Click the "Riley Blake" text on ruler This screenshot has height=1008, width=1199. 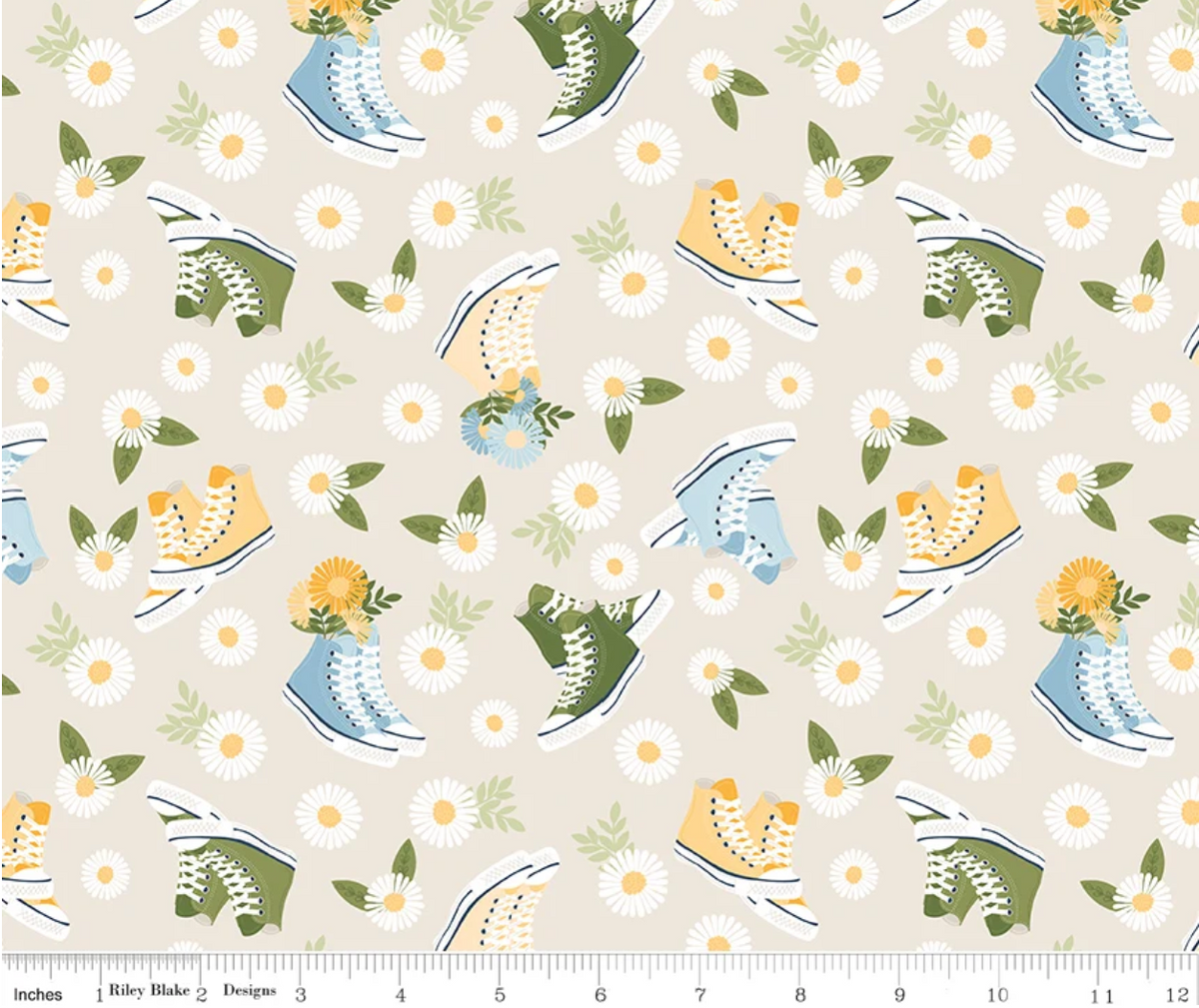(x=149, y=991)
